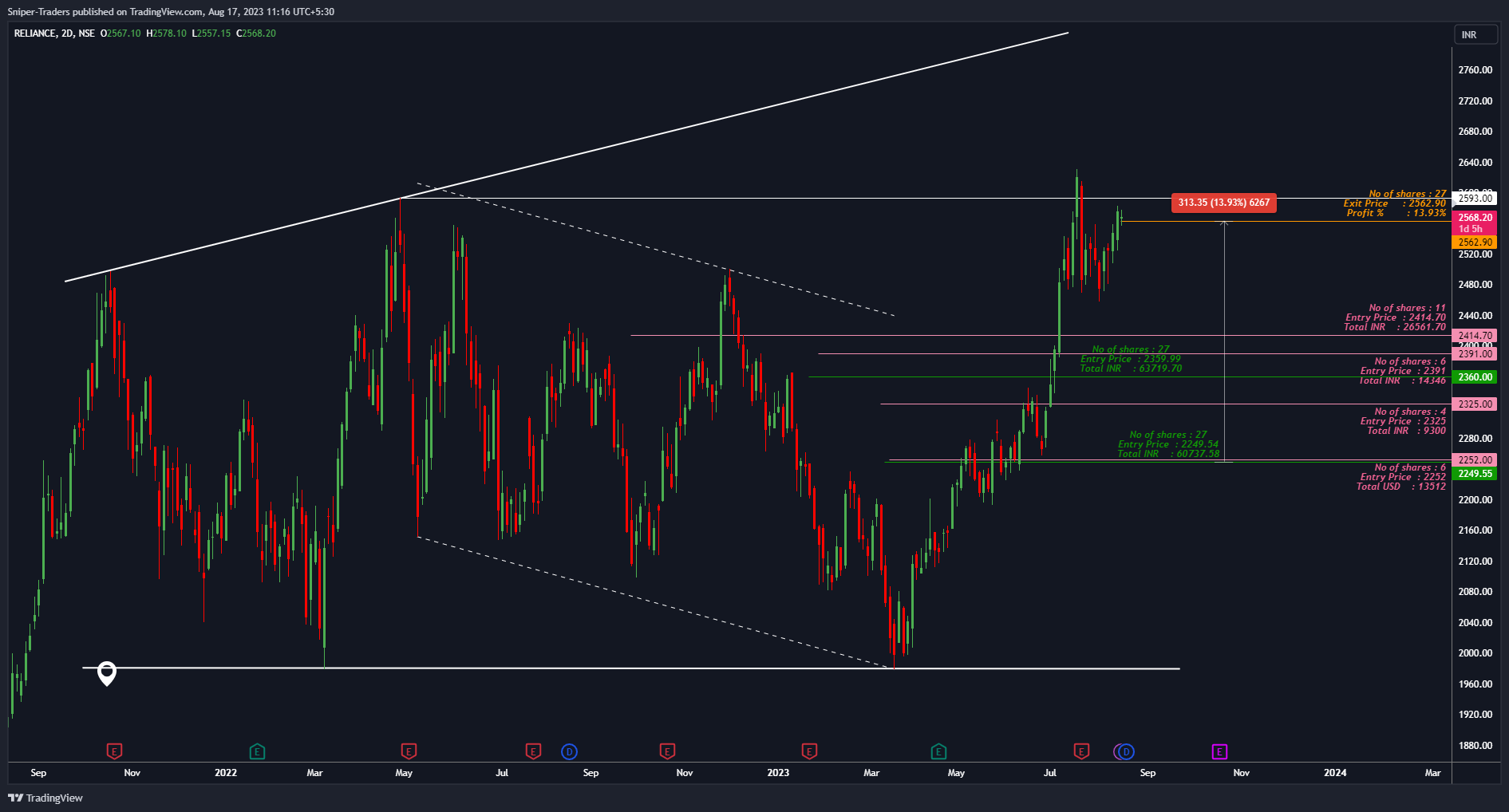Click the red earnings E marker before Nov 2021
This screenshot has height=812, width=1509.
click(114, 751)
